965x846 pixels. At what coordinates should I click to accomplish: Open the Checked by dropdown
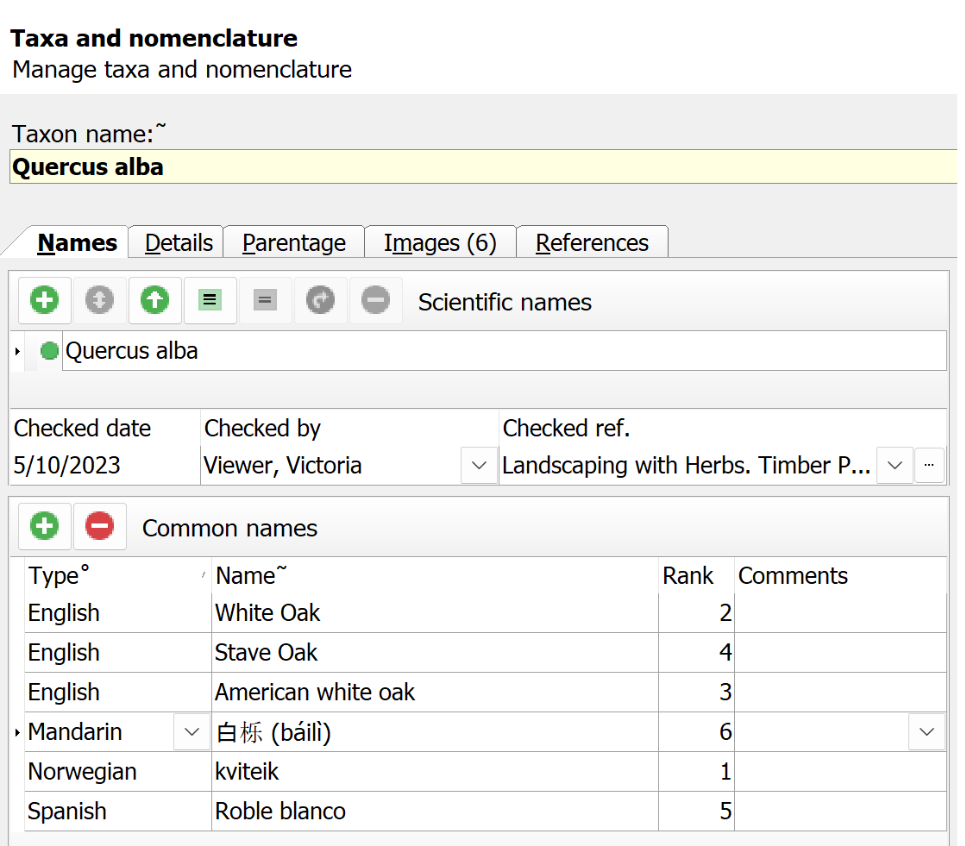(479, 466)
